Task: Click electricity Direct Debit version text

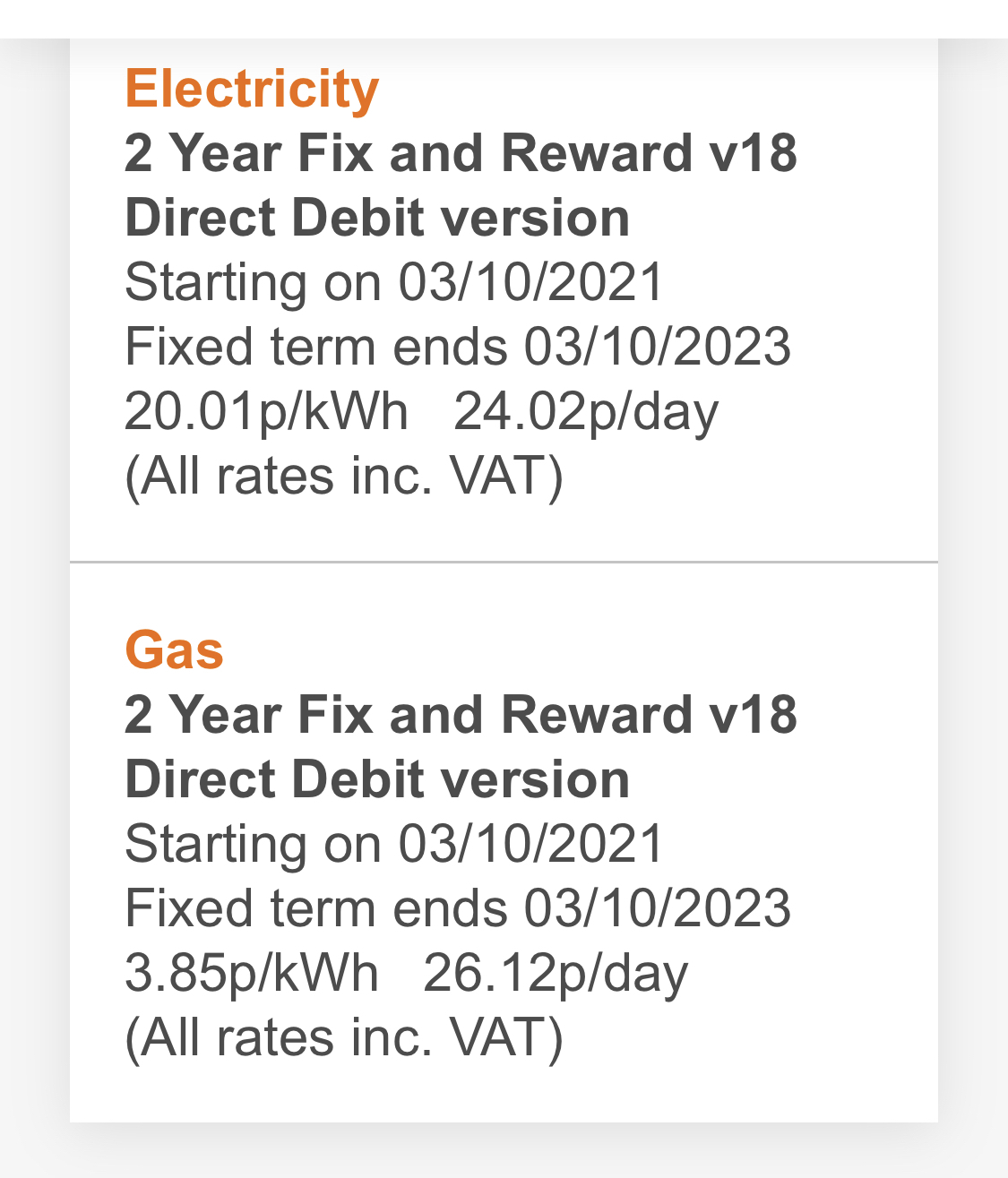Action: pyautogui.click(x=377, y=218)
